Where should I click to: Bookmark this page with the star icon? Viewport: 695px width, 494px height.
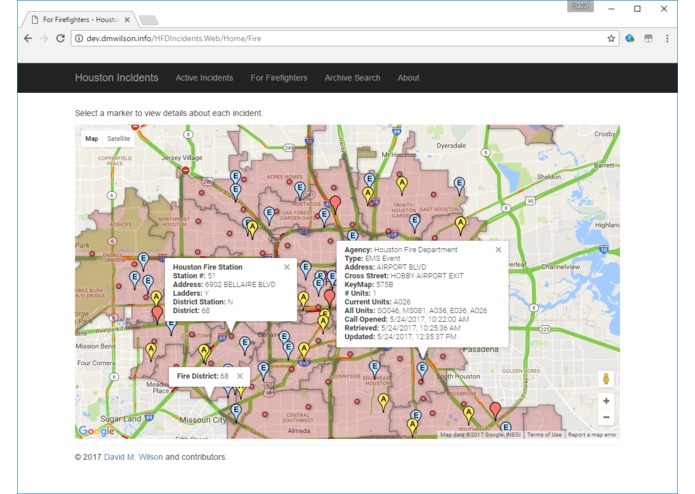coord(611,39)
